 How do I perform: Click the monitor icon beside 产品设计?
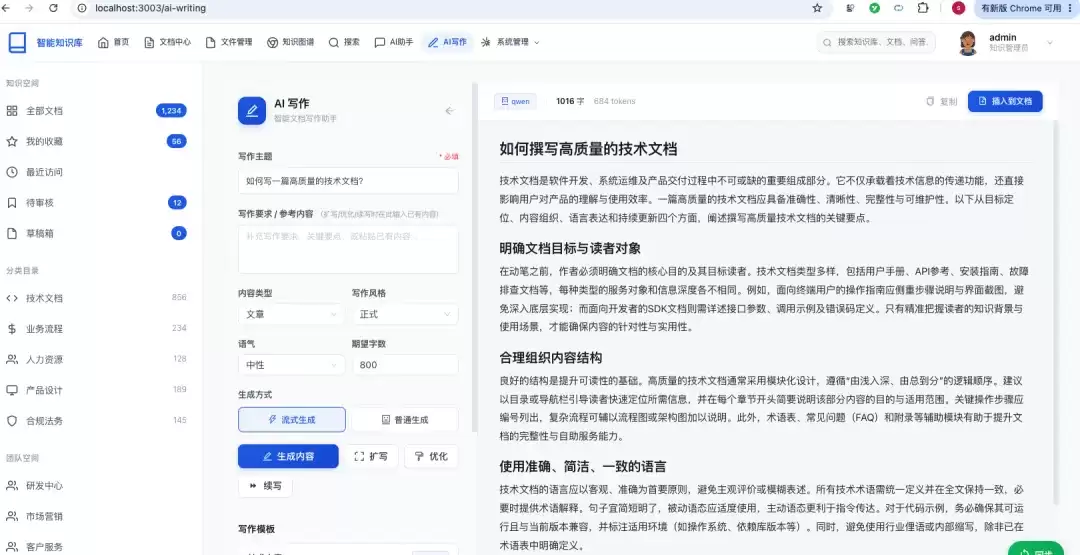tap(12, 390)
